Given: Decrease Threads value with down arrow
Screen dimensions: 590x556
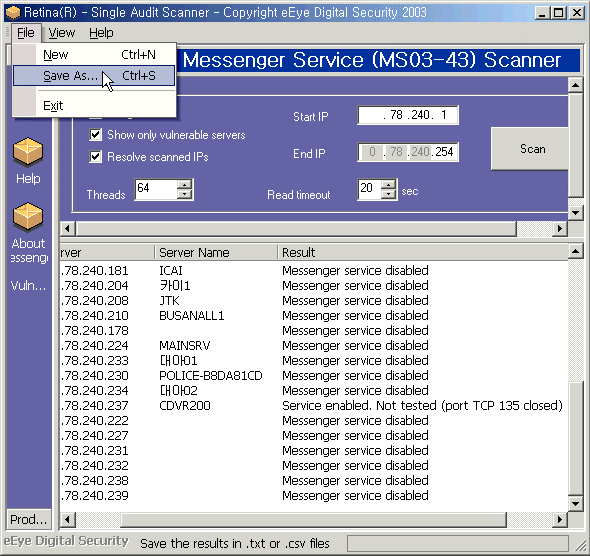Looking at the screenshot, I should point(184,194).
